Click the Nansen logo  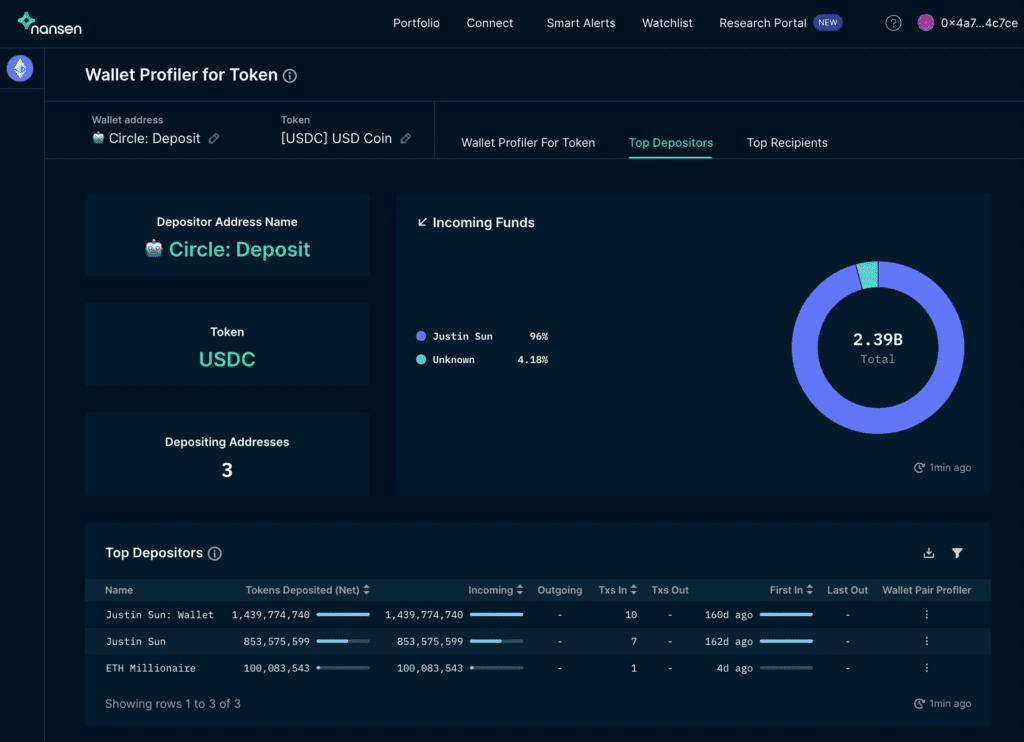(50, 24)
